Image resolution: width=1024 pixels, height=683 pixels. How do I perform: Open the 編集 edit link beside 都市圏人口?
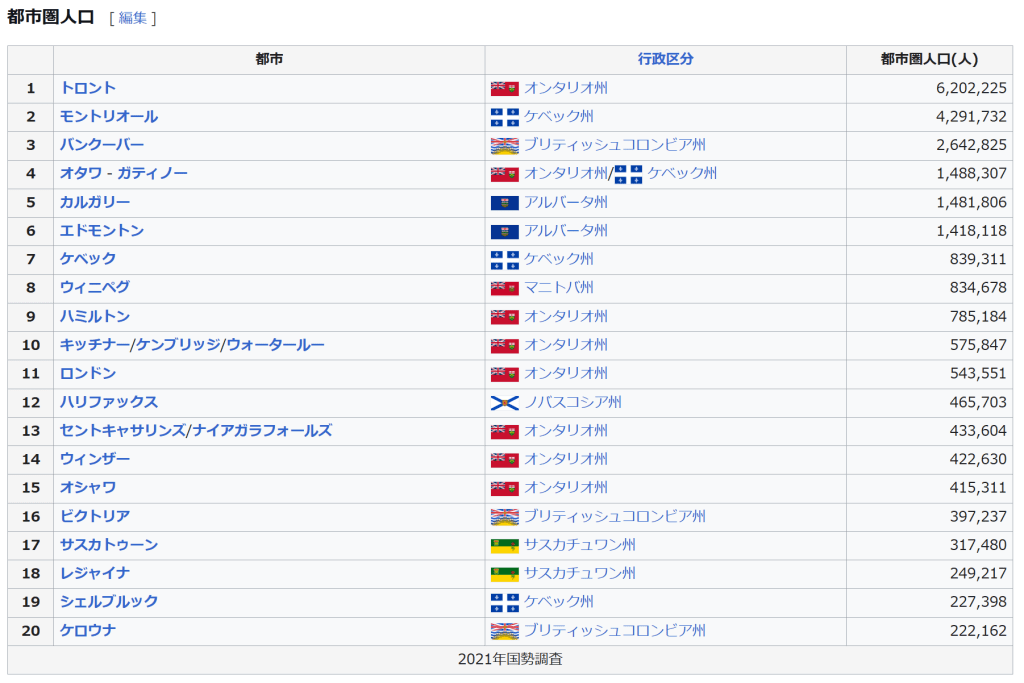tap(132, 18)
